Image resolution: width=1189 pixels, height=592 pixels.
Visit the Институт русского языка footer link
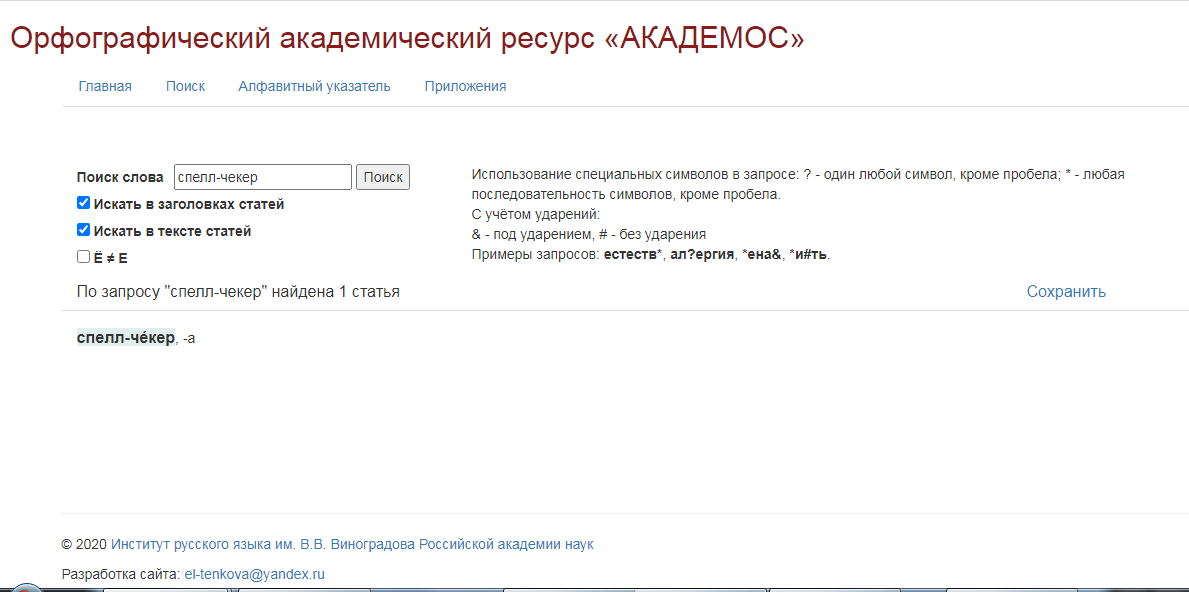tap(352, 545)
